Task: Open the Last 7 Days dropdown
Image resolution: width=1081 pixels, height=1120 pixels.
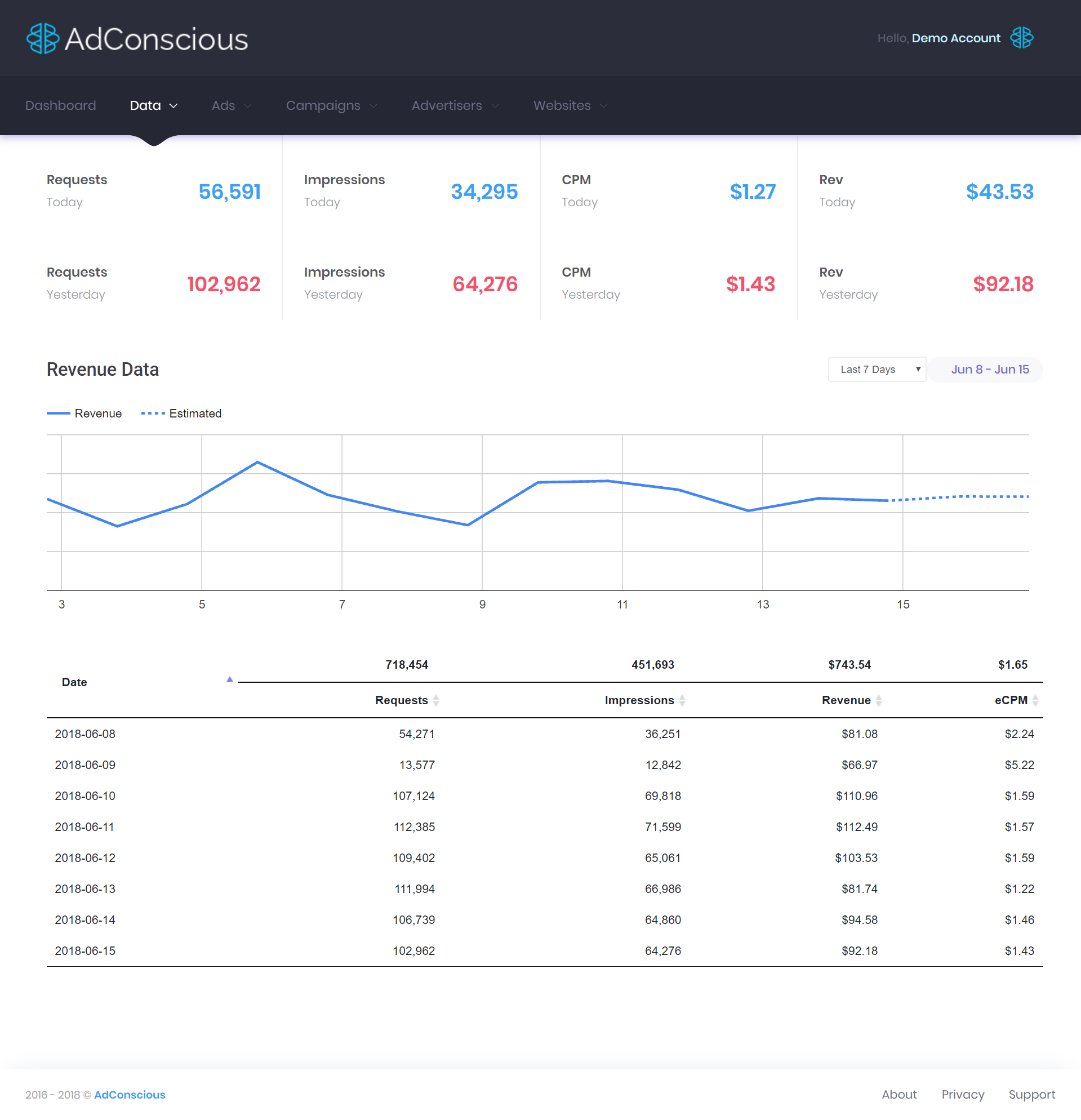Action: (877, 369)
